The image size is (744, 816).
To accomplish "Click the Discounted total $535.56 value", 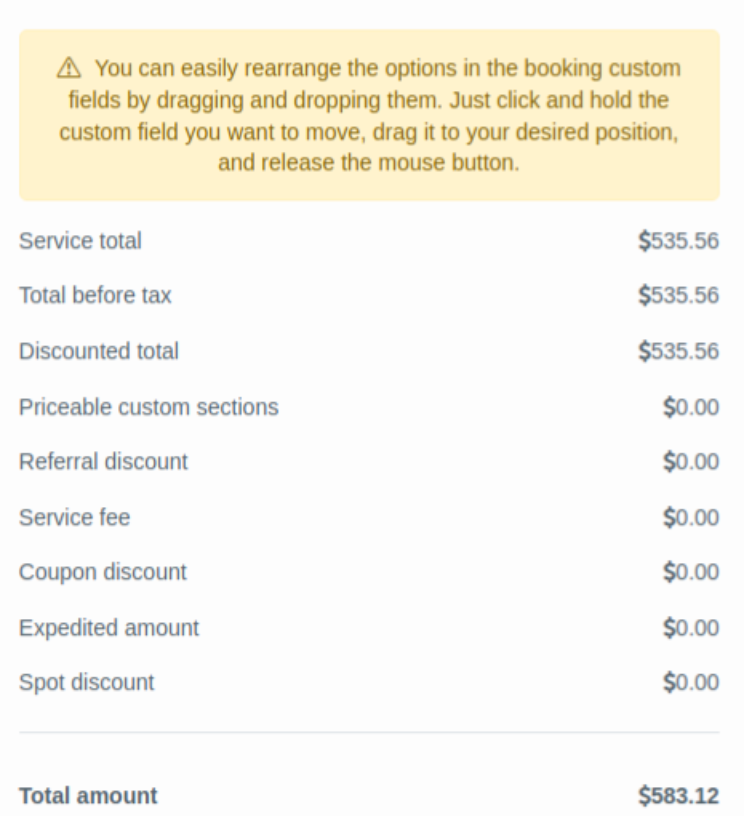I will (679, 351).
